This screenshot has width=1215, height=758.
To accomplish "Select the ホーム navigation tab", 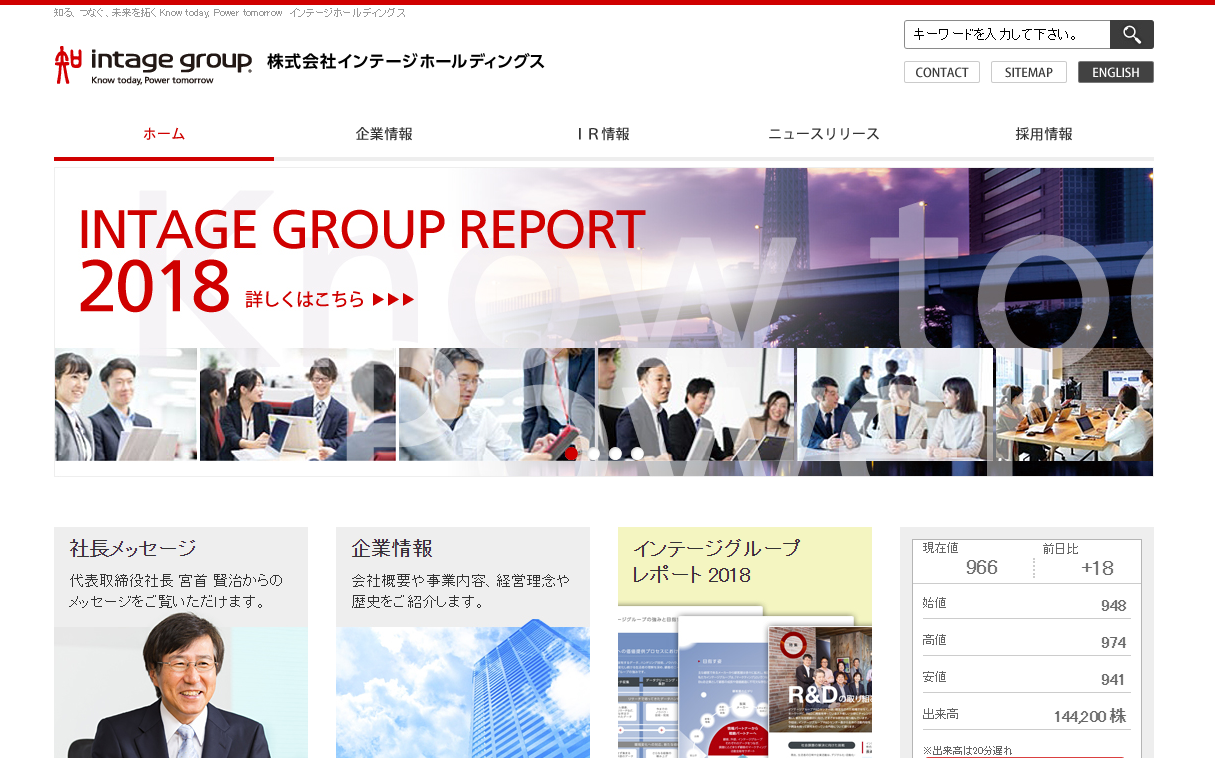I will [x=164, y=134].
